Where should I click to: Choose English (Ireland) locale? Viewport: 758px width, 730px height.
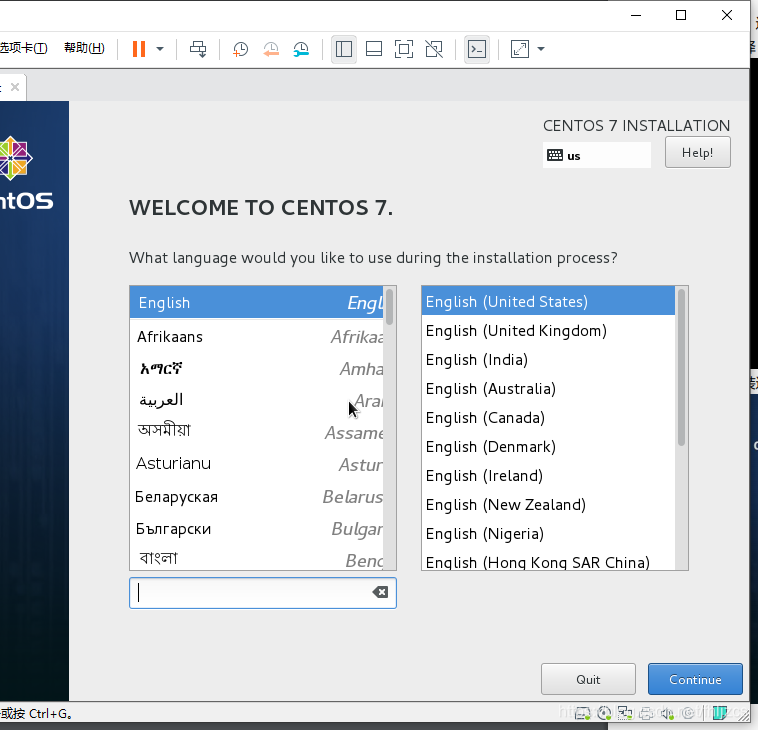tap(548, 476)
